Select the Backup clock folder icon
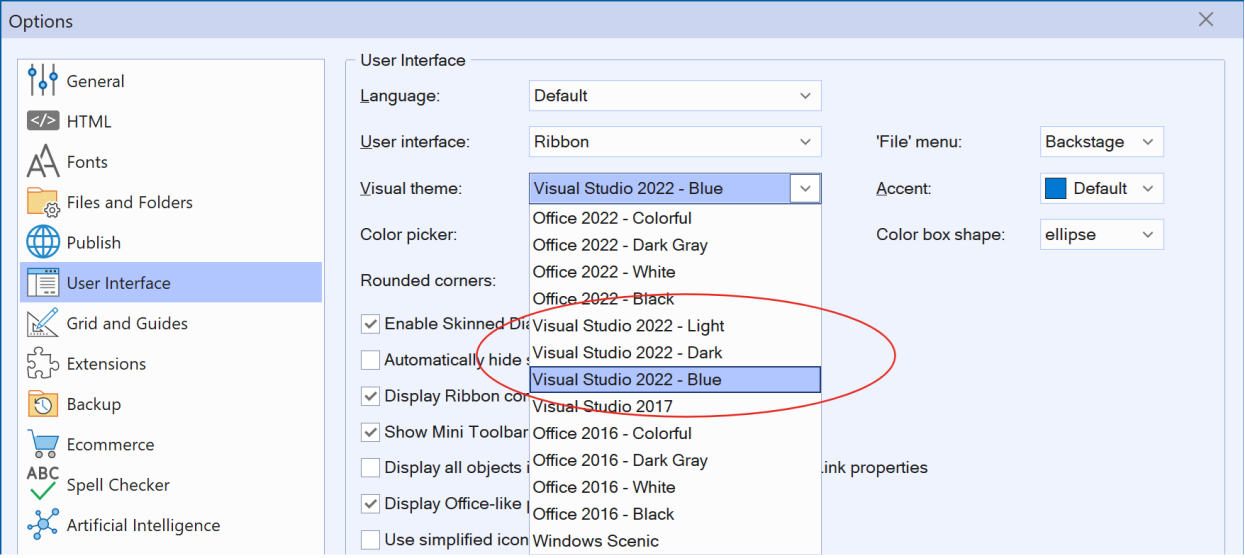The width and height of the screenshot is (1245, 558). (43, 404)
